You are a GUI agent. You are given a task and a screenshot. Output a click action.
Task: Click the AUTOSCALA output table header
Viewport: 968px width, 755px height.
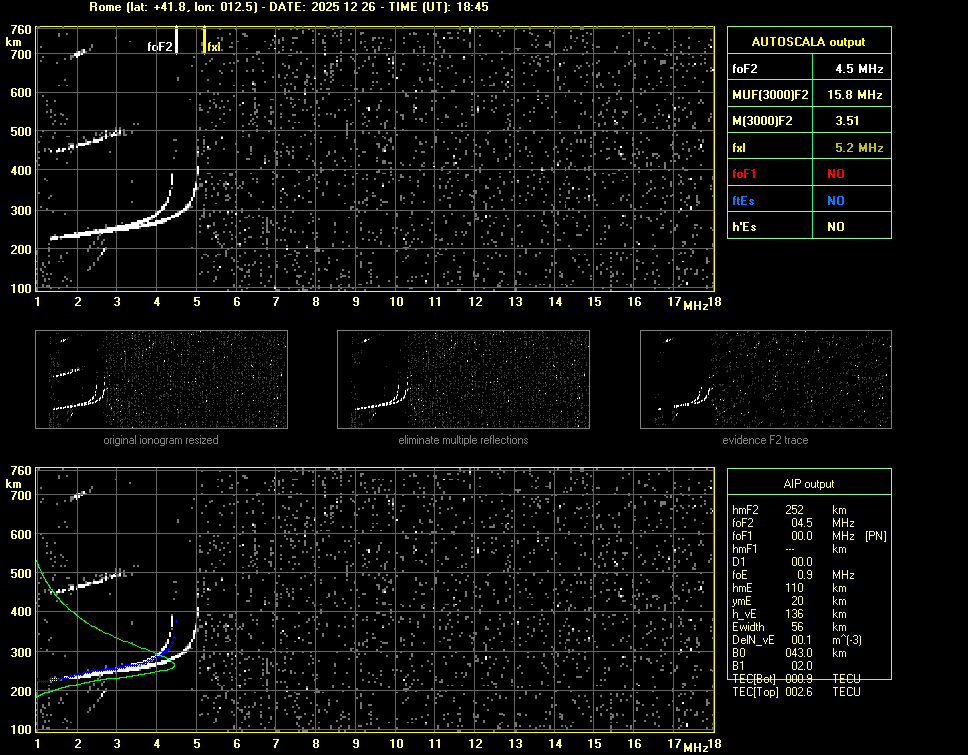pos(808,42)
